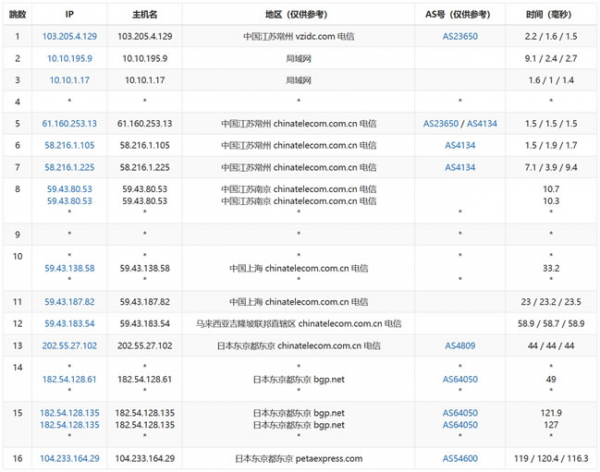Click the 时间（毫秒）column header
This screenshot has width=600, height=472.
click(549, 15)
